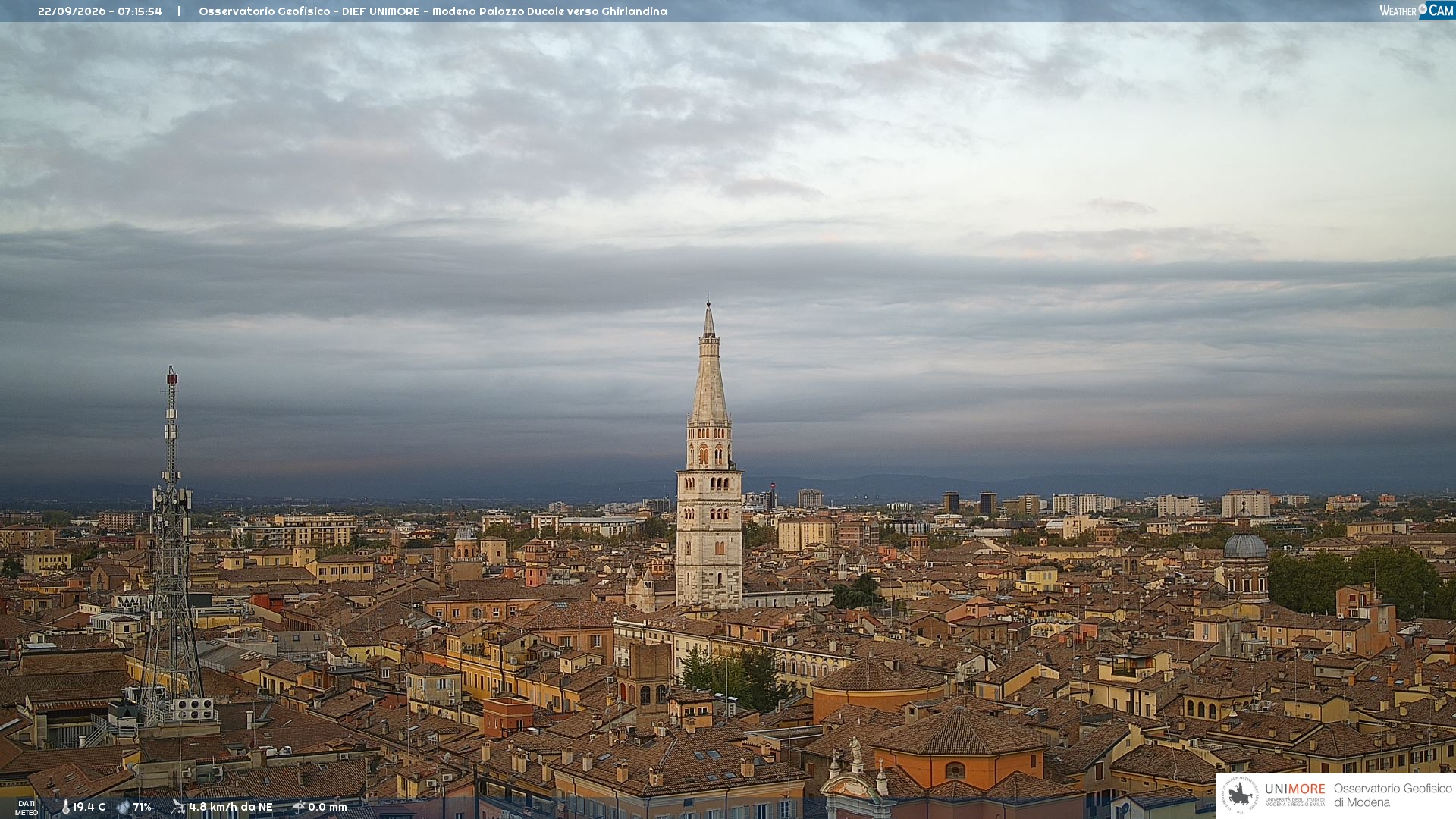Click the WeatherCam camera lens icon
Image resolution: width=1456 pixels, height=819 pixels.
pos(1423,9)
